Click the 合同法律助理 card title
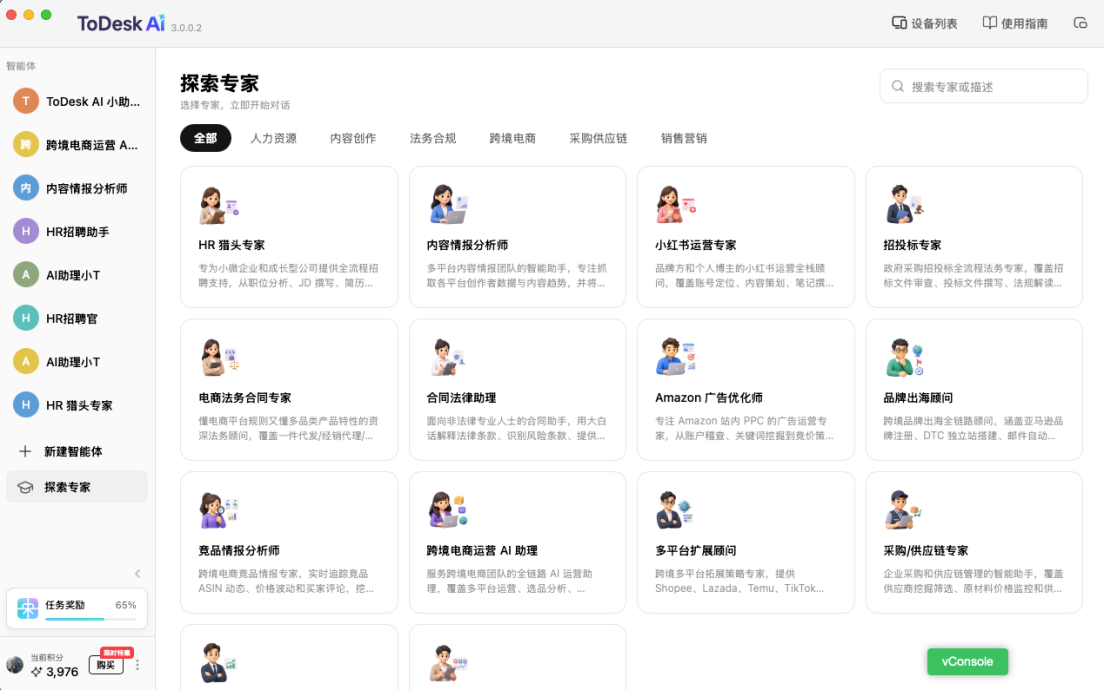The image size is (1104, 690). (x=461, y=398)
